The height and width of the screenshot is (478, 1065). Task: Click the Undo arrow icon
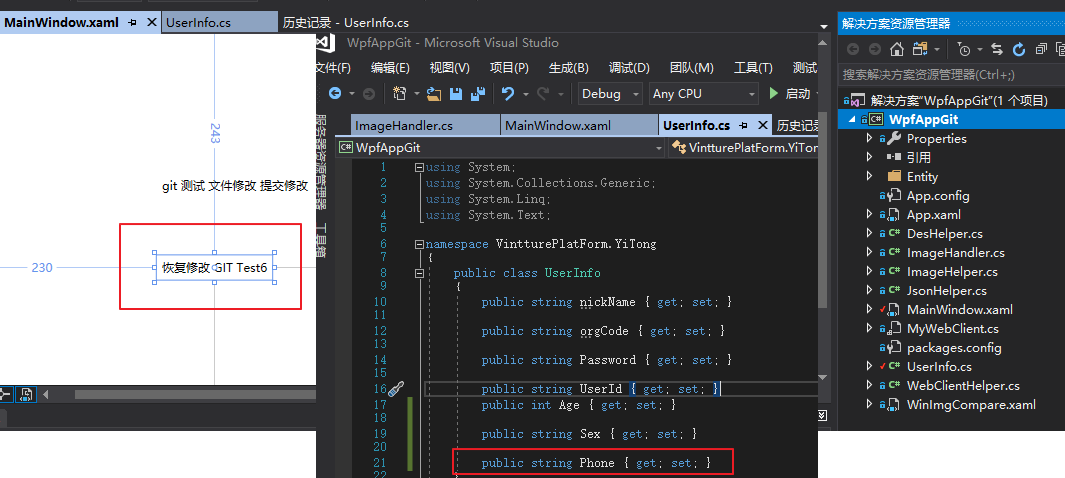(x=508, y=94)
